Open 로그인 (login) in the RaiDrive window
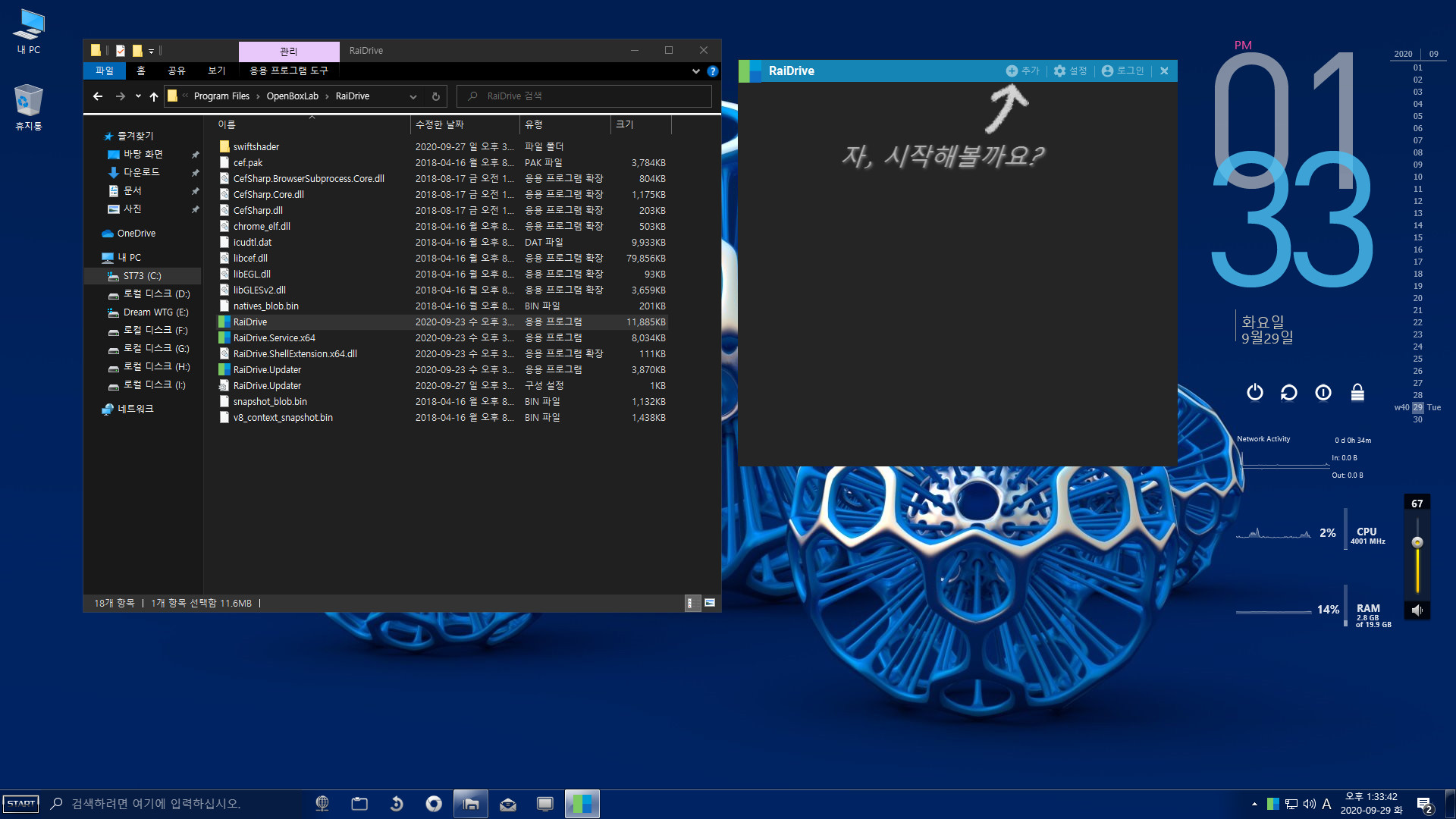 click(1122, 71)
